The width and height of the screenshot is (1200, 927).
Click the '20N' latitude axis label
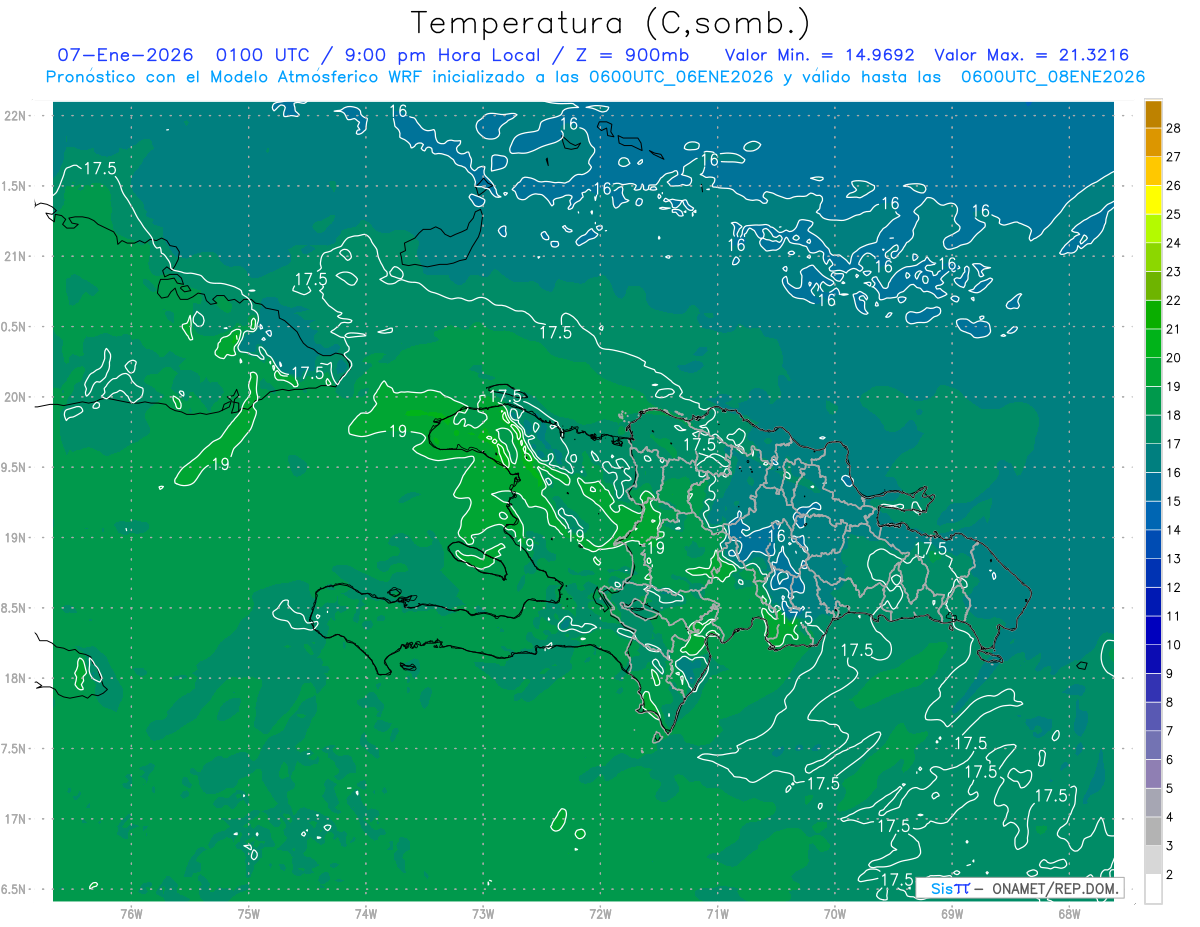click(15, 397)
